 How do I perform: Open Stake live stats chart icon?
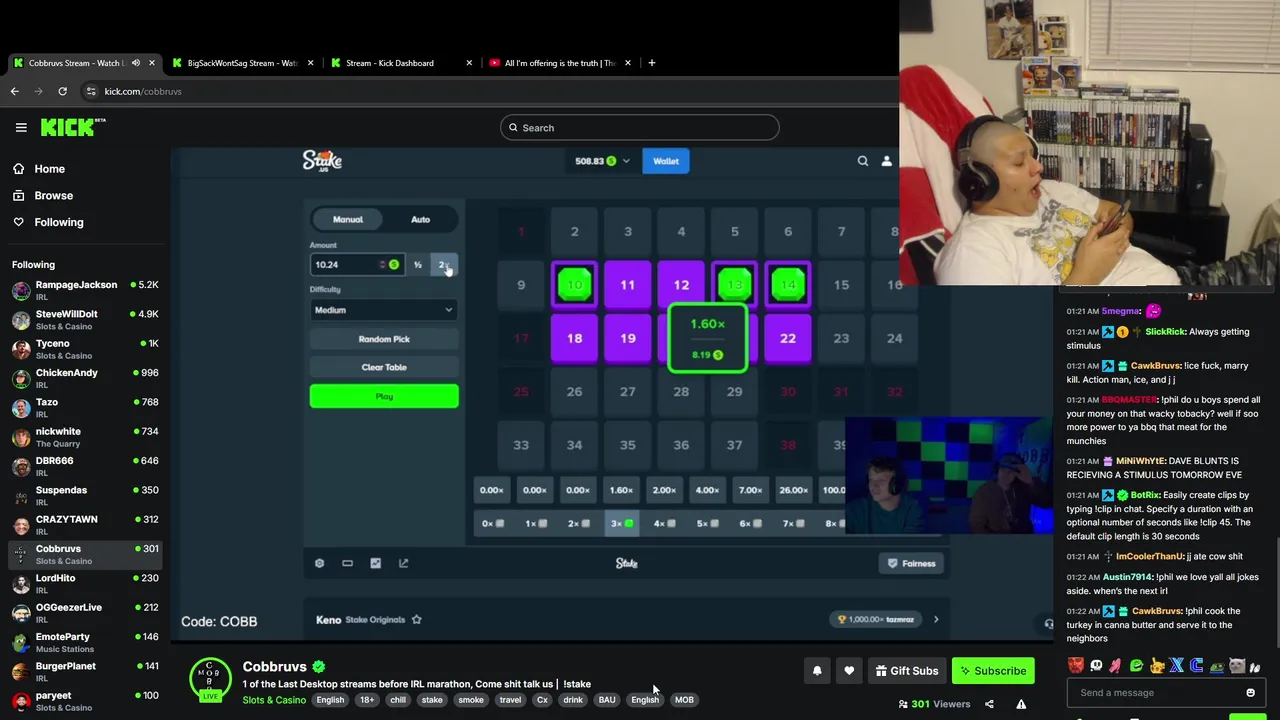click(x=375, y=563)
